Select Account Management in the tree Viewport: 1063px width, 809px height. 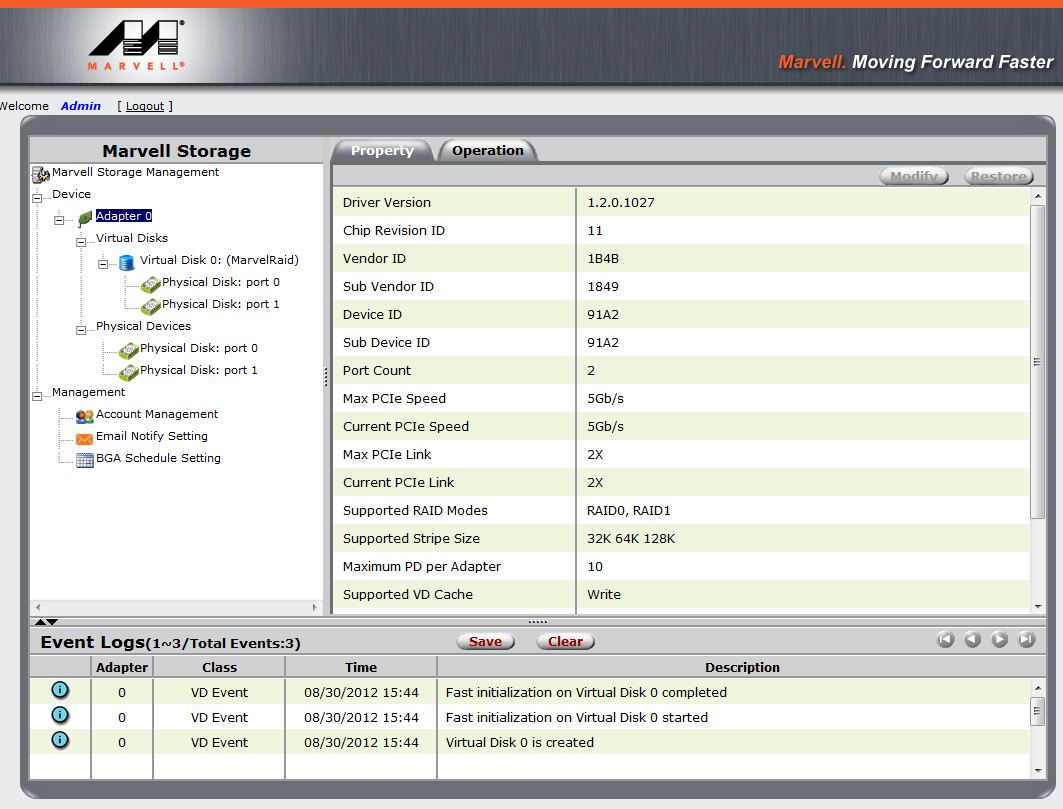(157, 414)
